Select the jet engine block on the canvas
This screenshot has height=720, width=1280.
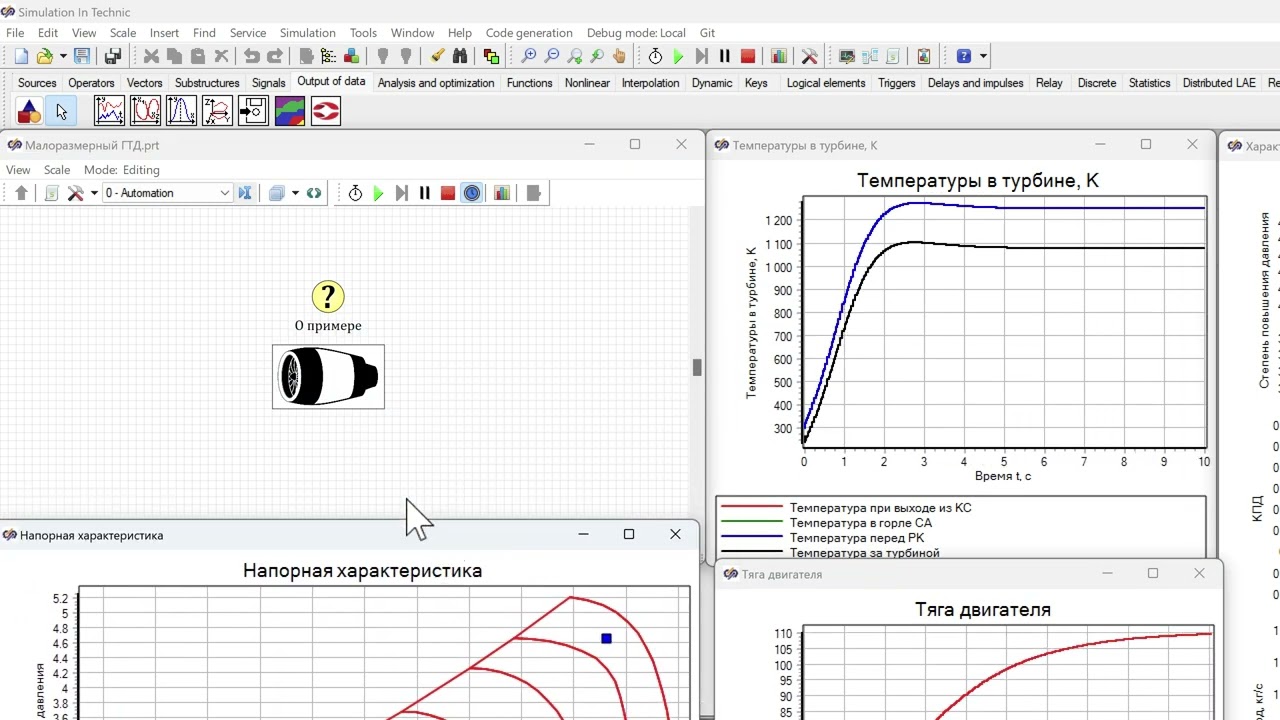(x=328, y=377)
